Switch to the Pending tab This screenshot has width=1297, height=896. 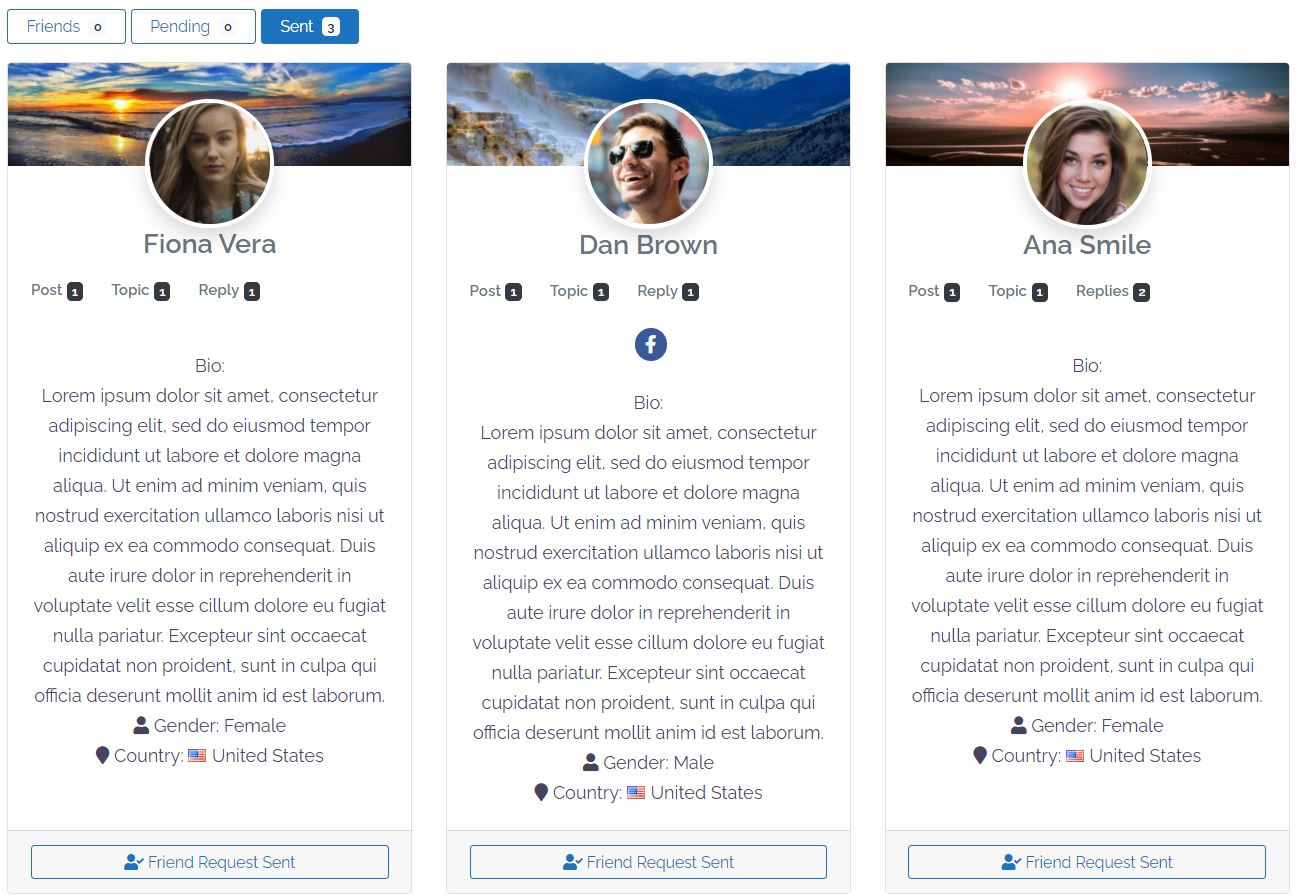click(x=193, y=27)
